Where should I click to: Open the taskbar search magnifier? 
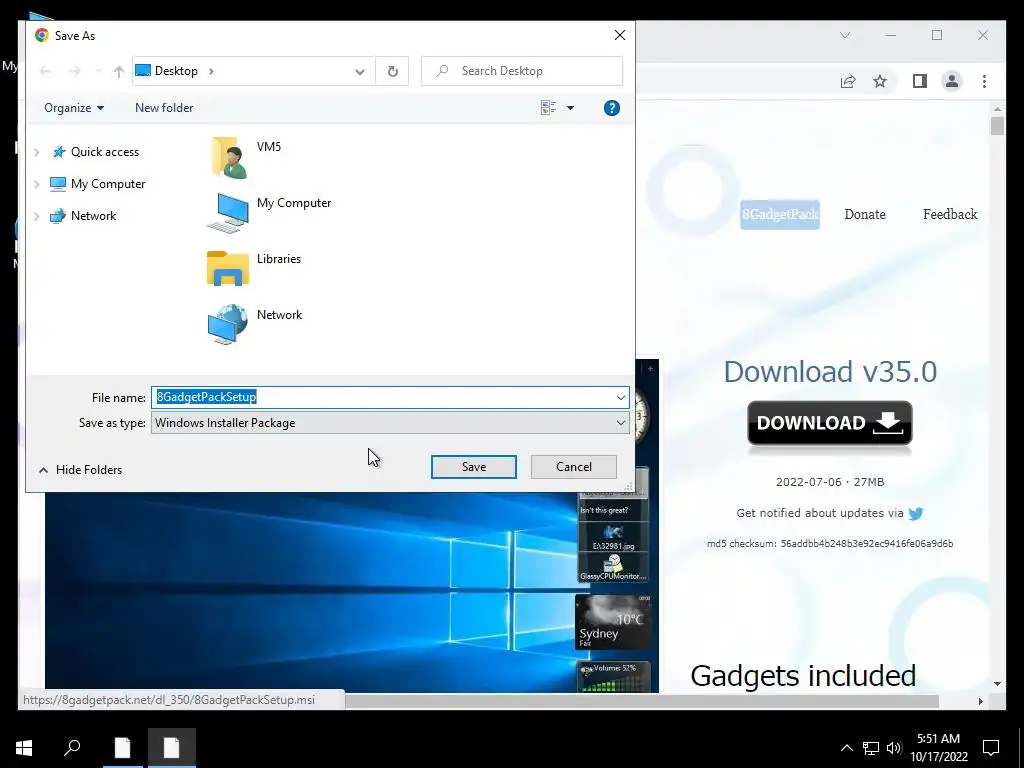click(72, 748)
